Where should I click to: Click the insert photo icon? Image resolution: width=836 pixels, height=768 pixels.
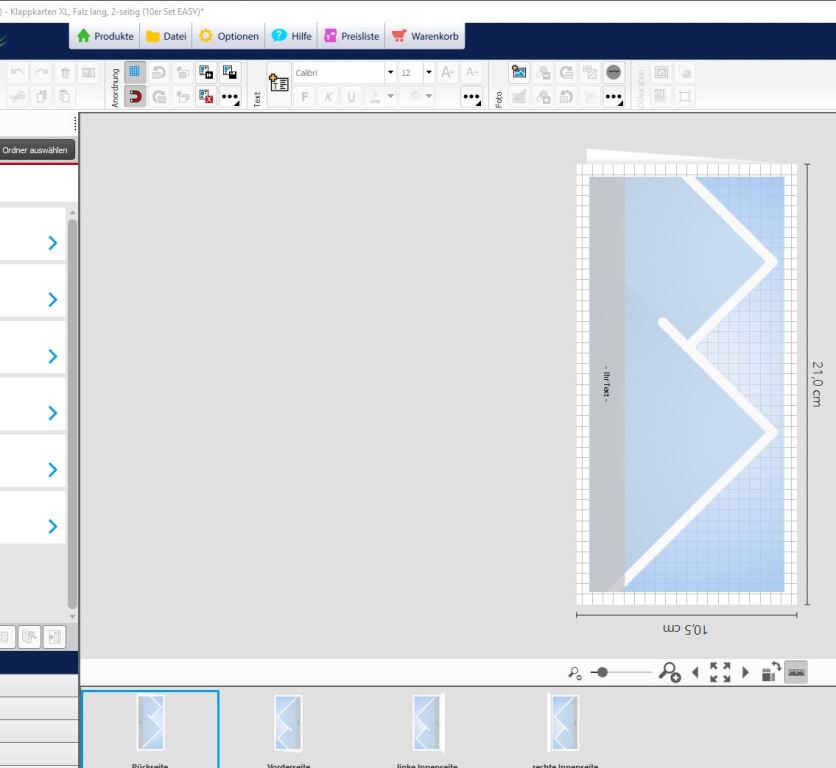(x=519, y=73)
